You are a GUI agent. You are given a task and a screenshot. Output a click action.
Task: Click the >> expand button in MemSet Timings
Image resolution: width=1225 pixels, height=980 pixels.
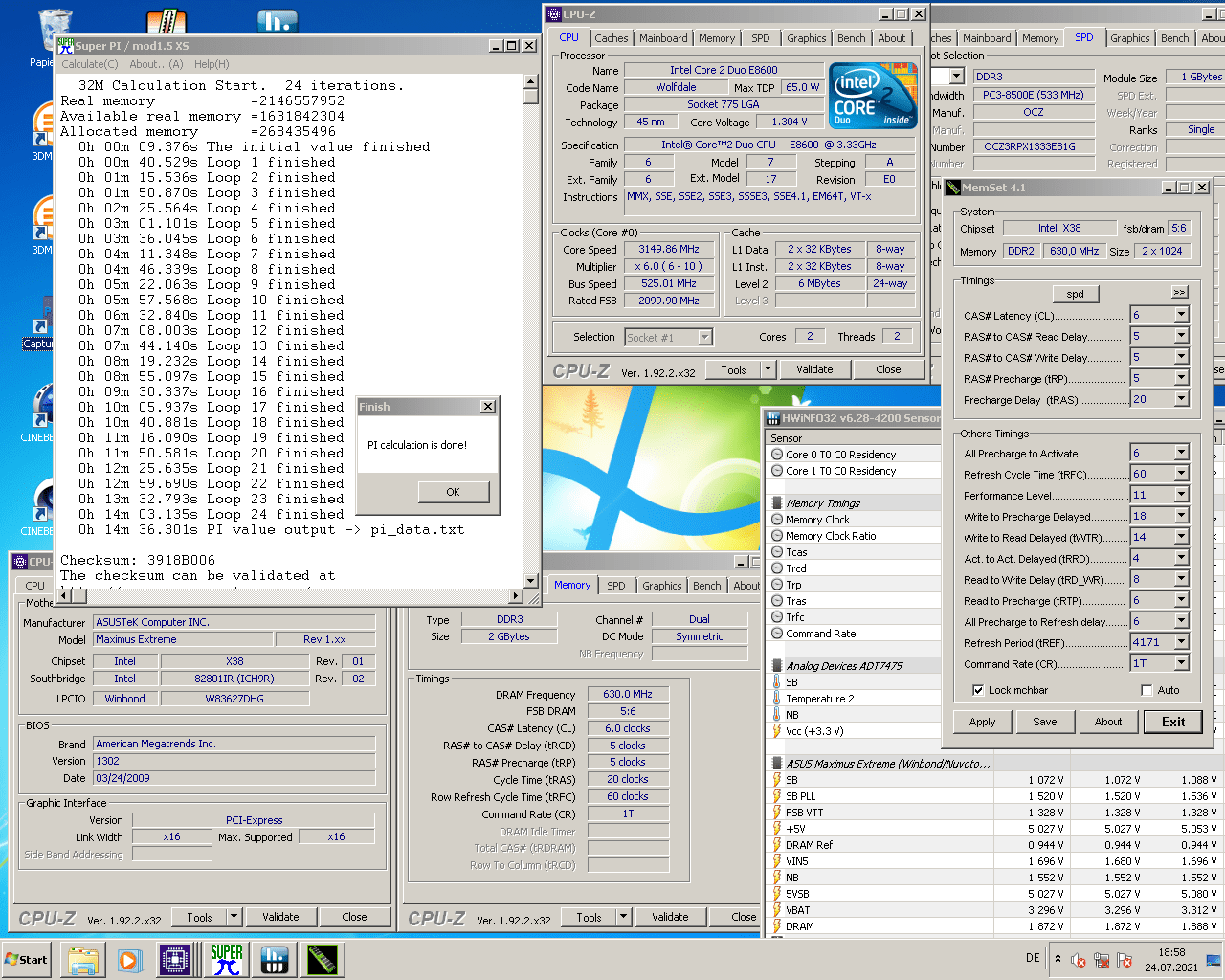click(1179, 292)
